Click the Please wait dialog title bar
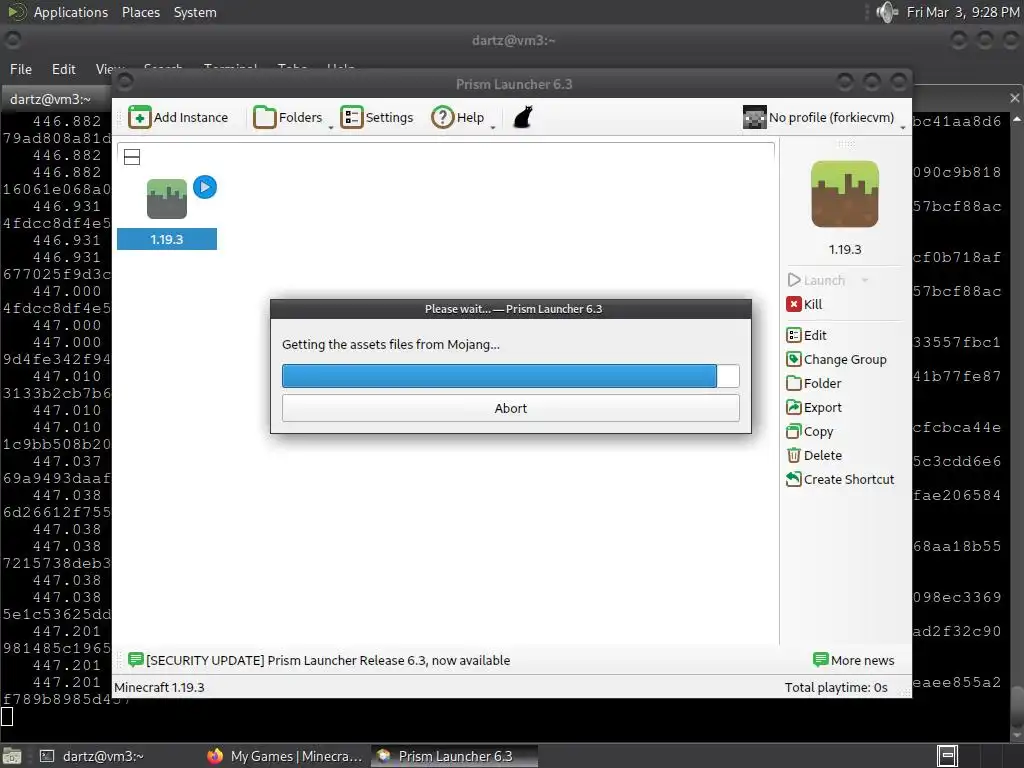This screenshot has height=768, width=1024. (x=511, y=309)
